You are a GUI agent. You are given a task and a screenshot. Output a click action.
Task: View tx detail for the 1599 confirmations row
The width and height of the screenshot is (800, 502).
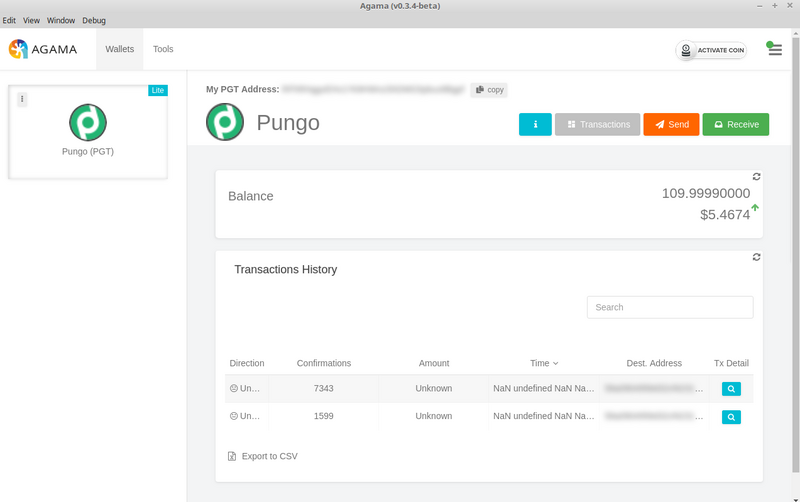click(x=731, y=417)
